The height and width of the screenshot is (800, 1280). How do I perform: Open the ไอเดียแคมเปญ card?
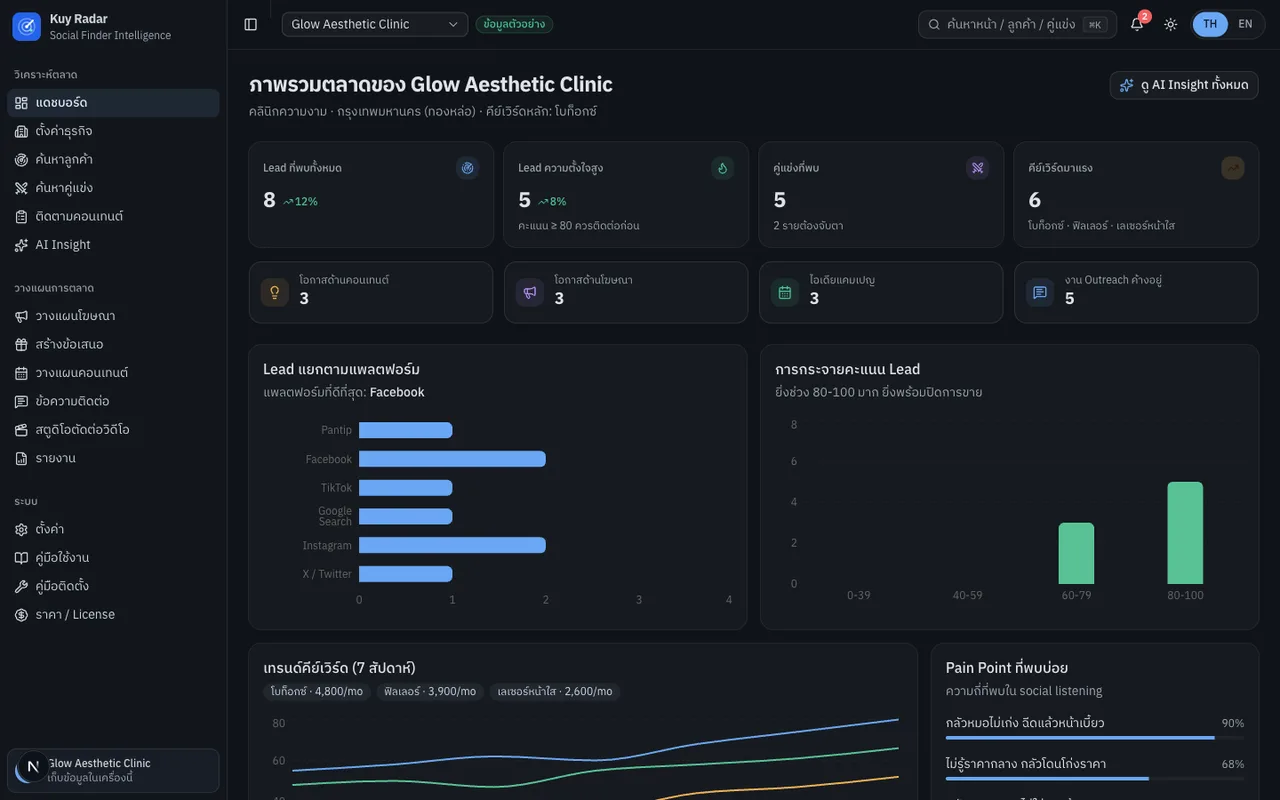881,292
